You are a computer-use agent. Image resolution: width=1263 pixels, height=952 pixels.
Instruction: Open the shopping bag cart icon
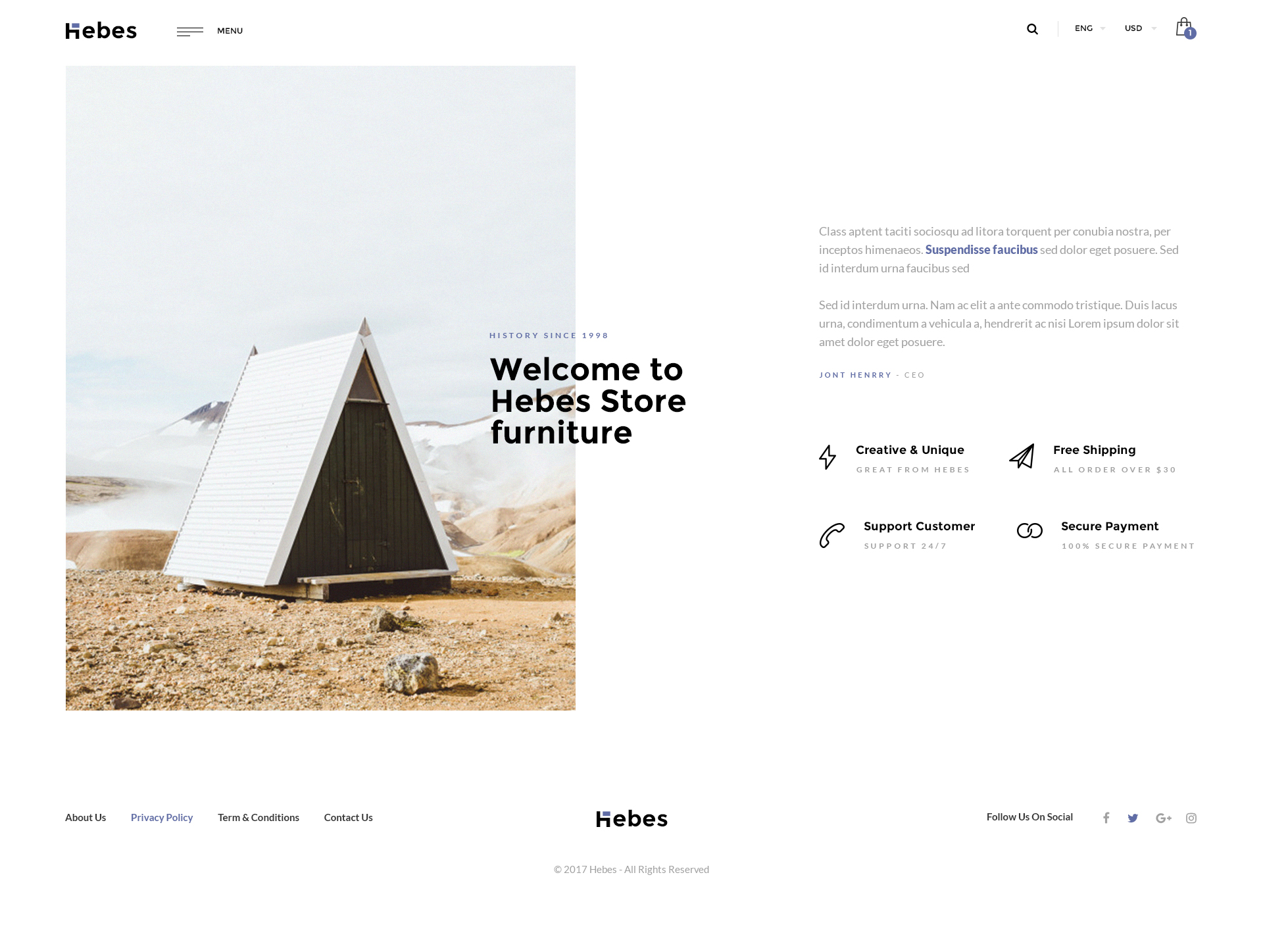1185,28
